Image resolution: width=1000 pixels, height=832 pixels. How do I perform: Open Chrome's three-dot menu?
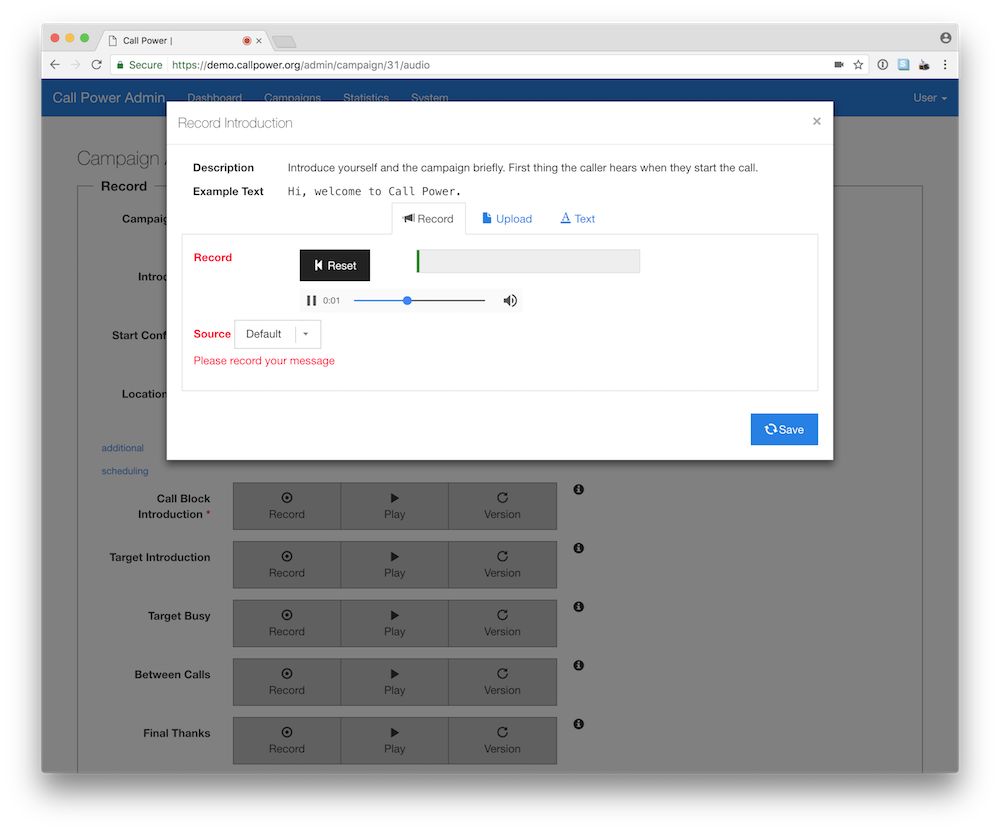945,65
